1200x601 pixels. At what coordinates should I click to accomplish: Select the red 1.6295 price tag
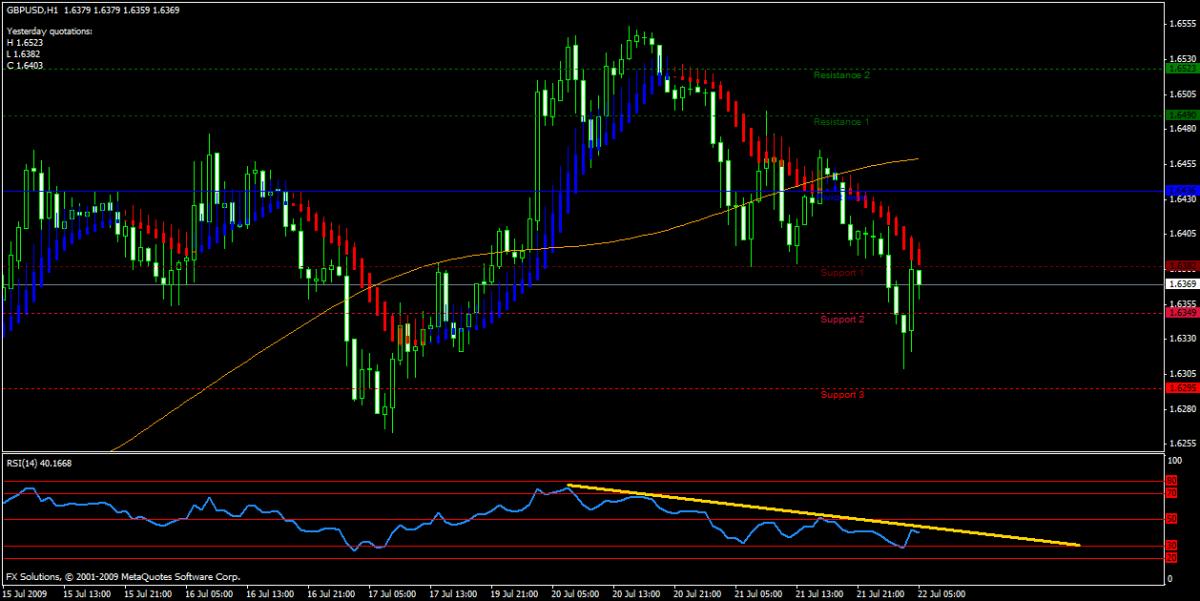coord(1181,388)
